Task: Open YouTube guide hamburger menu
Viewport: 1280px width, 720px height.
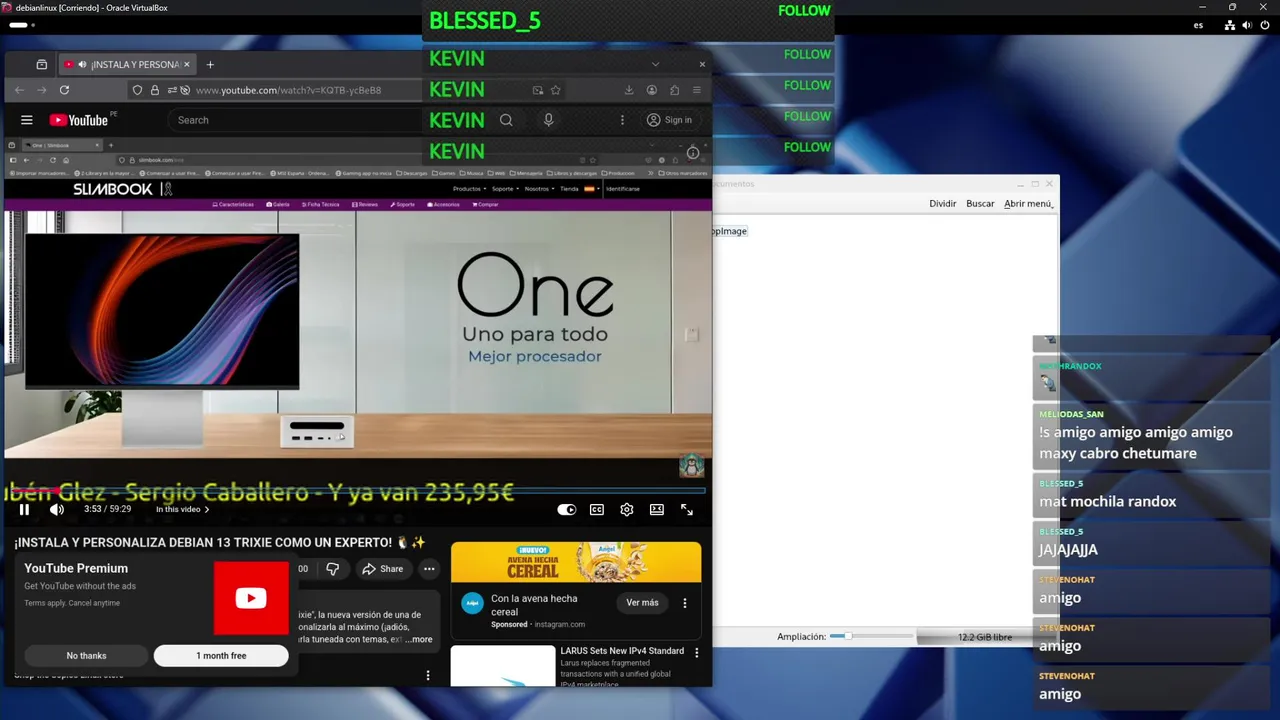Action: (27, 120)
